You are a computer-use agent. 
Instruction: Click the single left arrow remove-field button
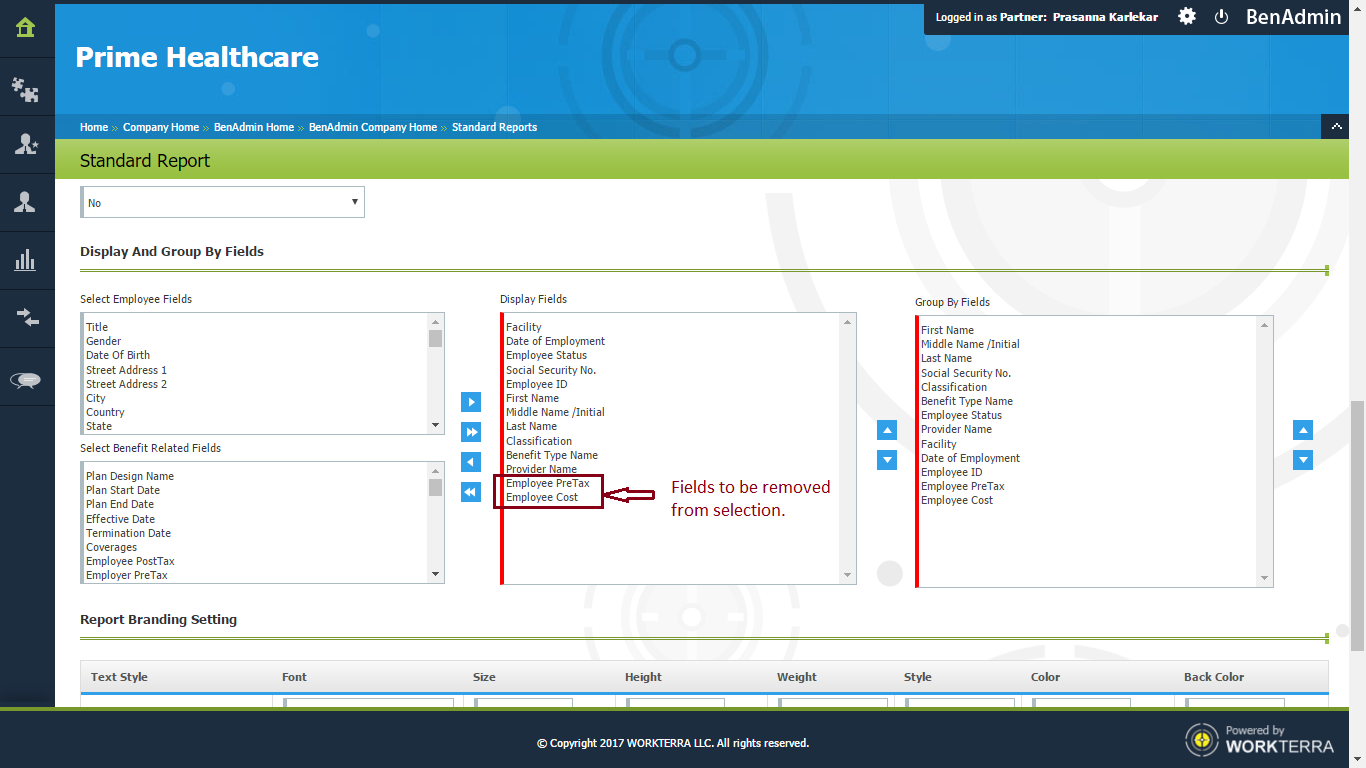[471, 462]
